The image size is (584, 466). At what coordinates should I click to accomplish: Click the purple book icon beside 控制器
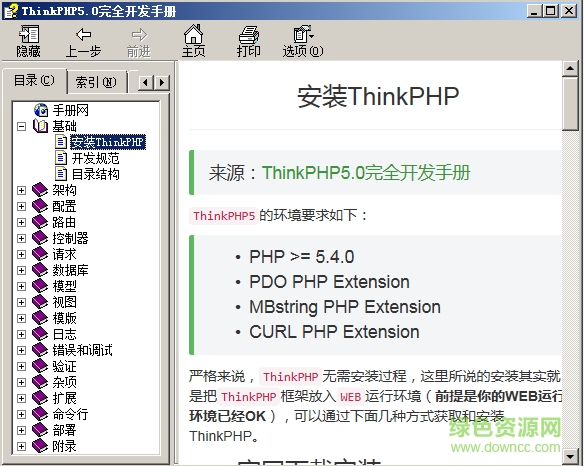pos(40,238)
